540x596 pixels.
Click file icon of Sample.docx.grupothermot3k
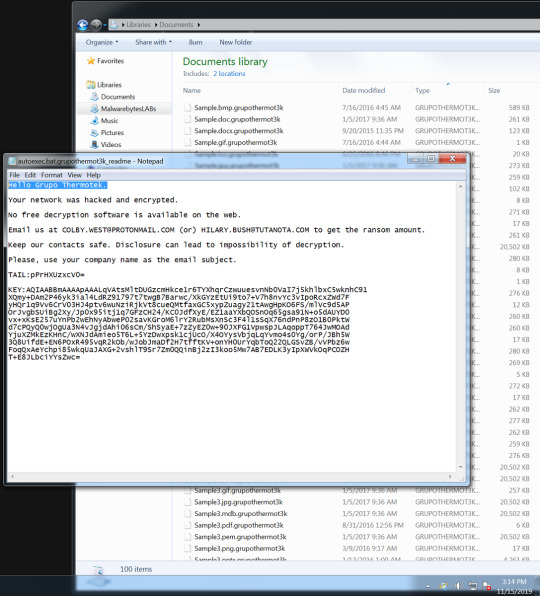pos(187,131)
